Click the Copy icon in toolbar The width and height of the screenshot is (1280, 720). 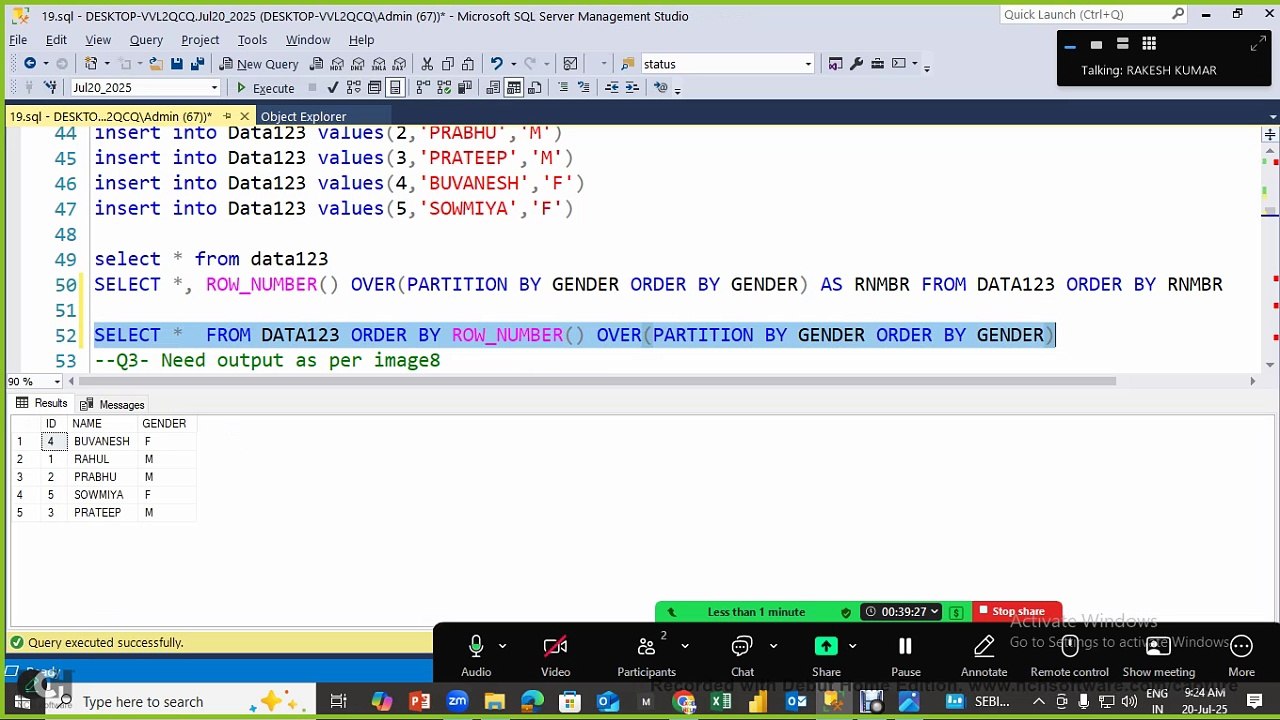tap(448, 64)
